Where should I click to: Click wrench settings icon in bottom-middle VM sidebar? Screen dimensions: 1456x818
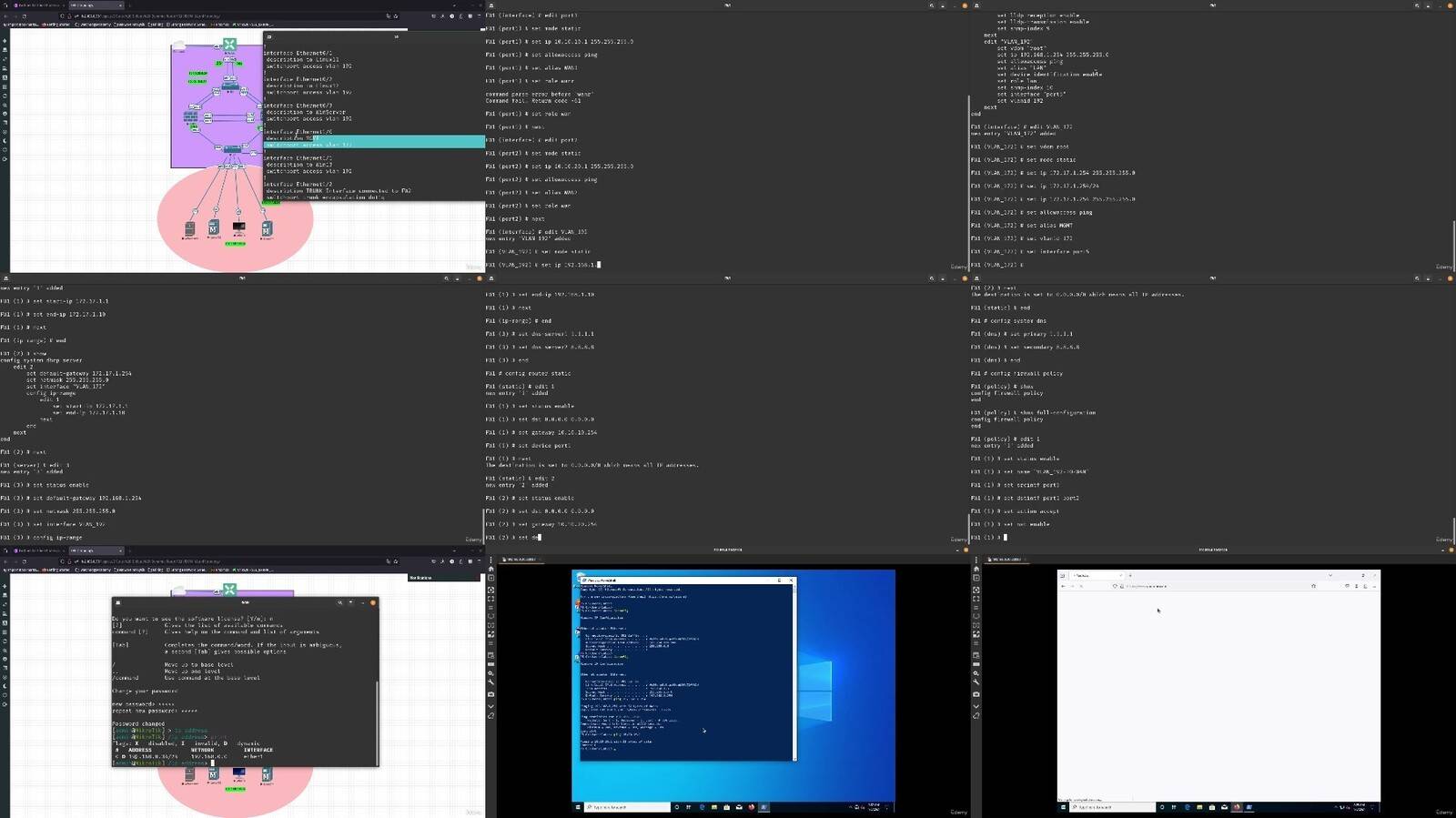[491, 682]
